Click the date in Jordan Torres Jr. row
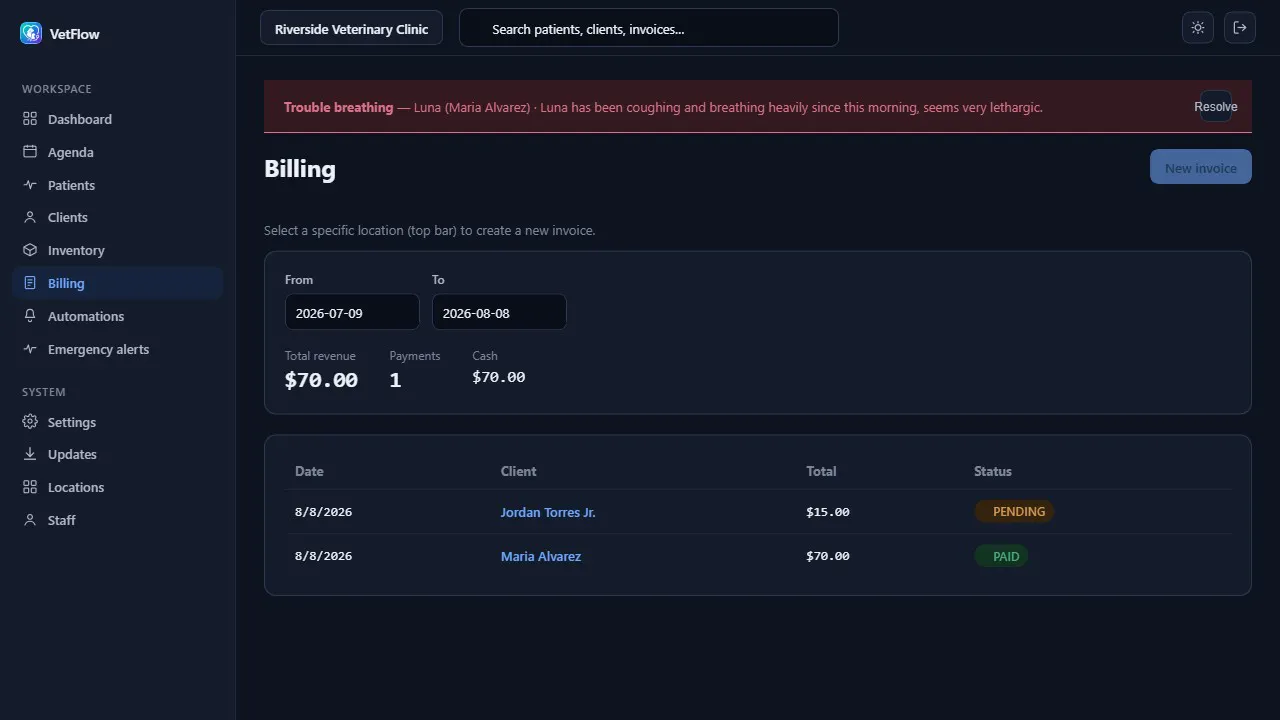Viewport: 1280px width, 720px height. 323,512
